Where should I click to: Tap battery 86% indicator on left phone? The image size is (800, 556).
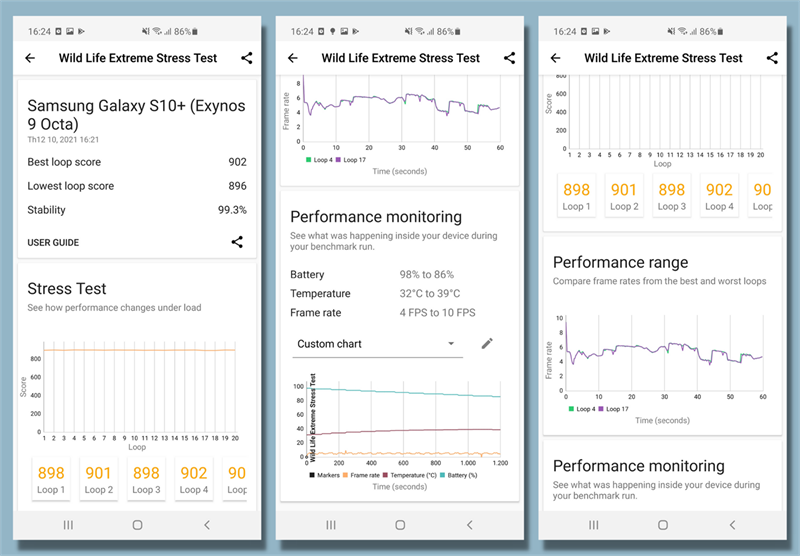(x=186, y=32)
